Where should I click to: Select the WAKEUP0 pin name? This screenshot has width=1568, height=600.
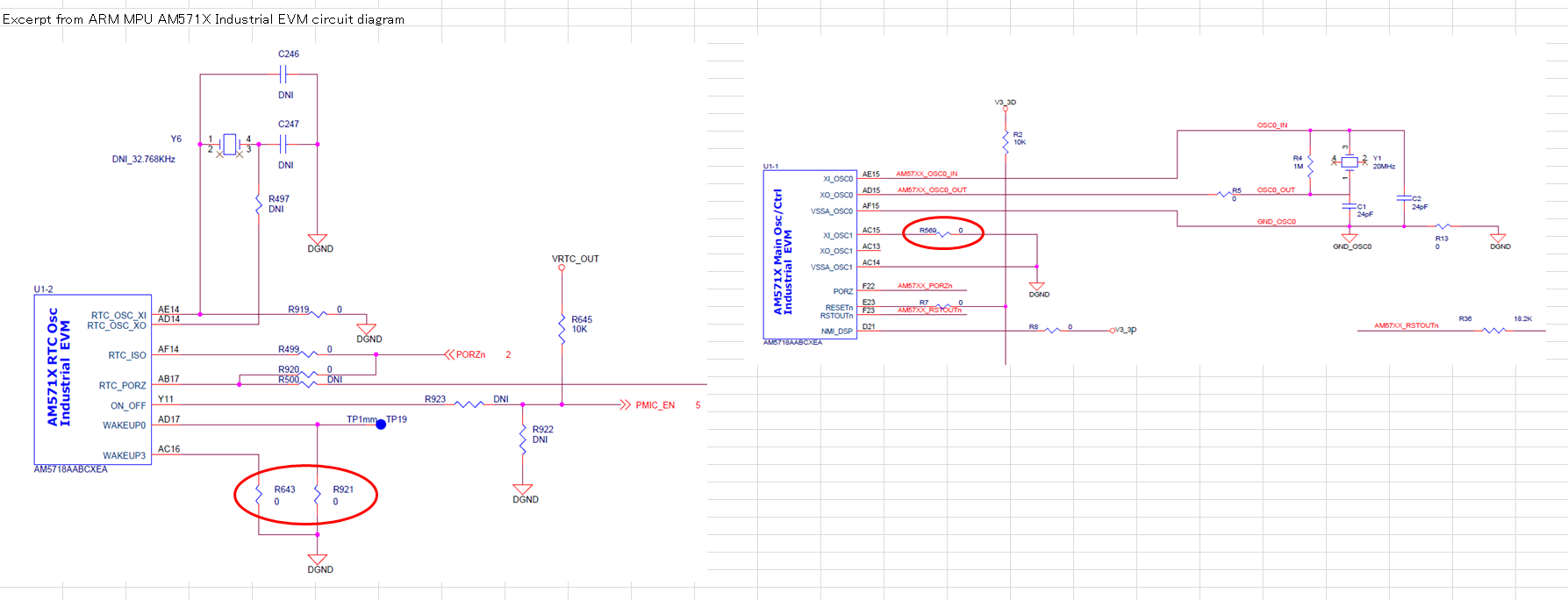(x=125, y=425)
